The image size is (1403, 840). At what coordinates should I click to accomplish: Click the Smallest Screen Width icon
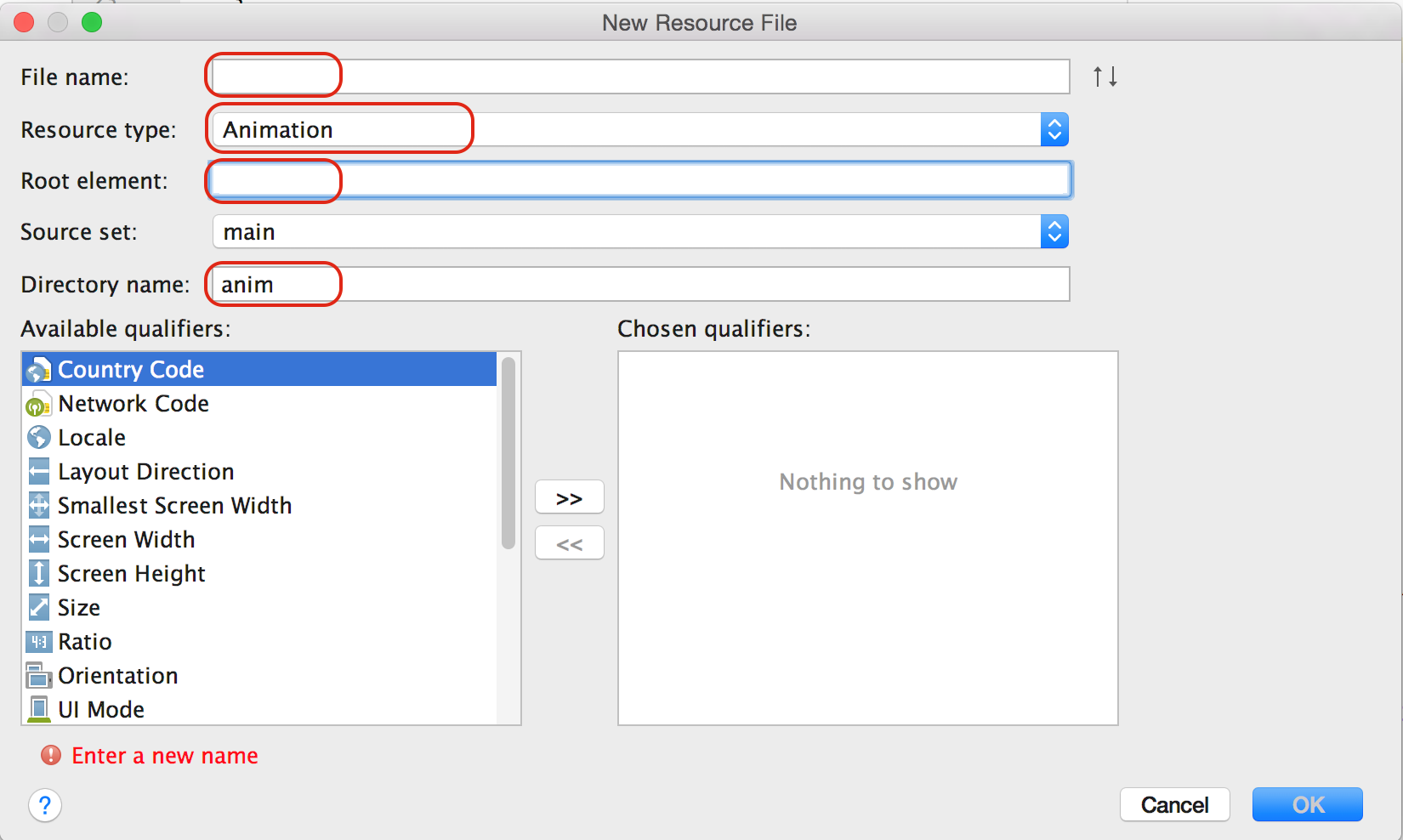click(39, 505)
